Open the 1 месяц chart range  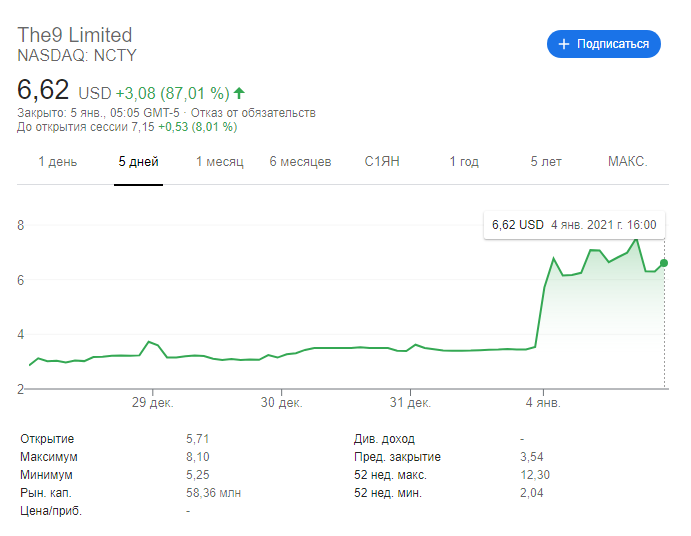(x=219, y=162)
